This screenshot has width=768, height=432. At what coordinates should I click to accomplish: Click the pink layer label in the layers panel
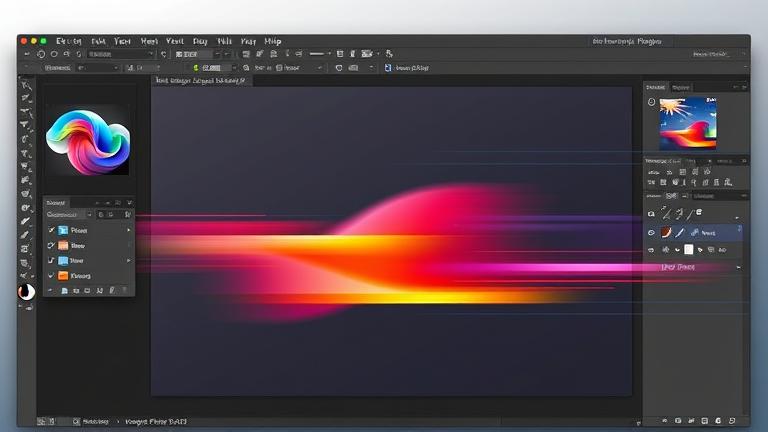click(x=678, y=267)
